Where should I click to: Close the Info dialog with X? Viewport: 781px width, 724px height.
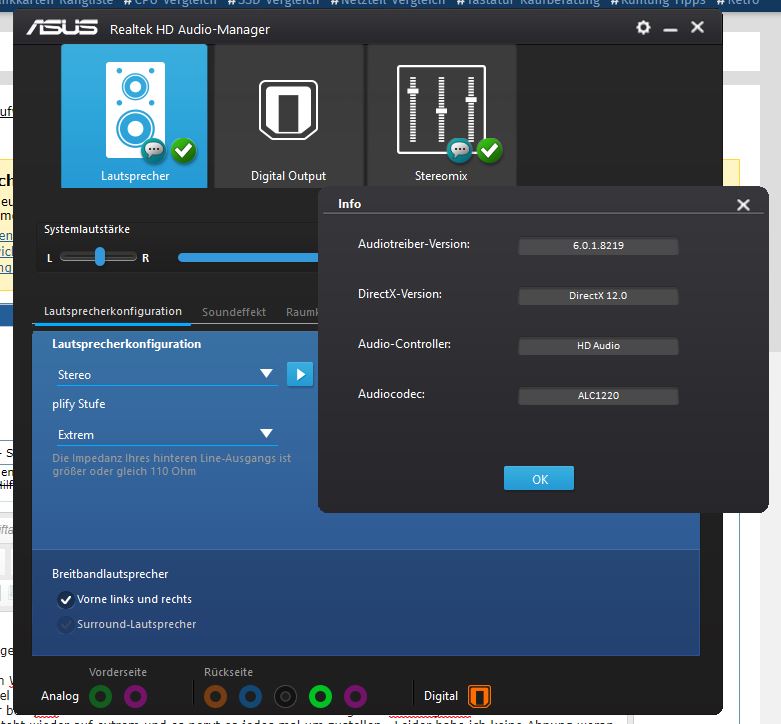pos(743,205)
